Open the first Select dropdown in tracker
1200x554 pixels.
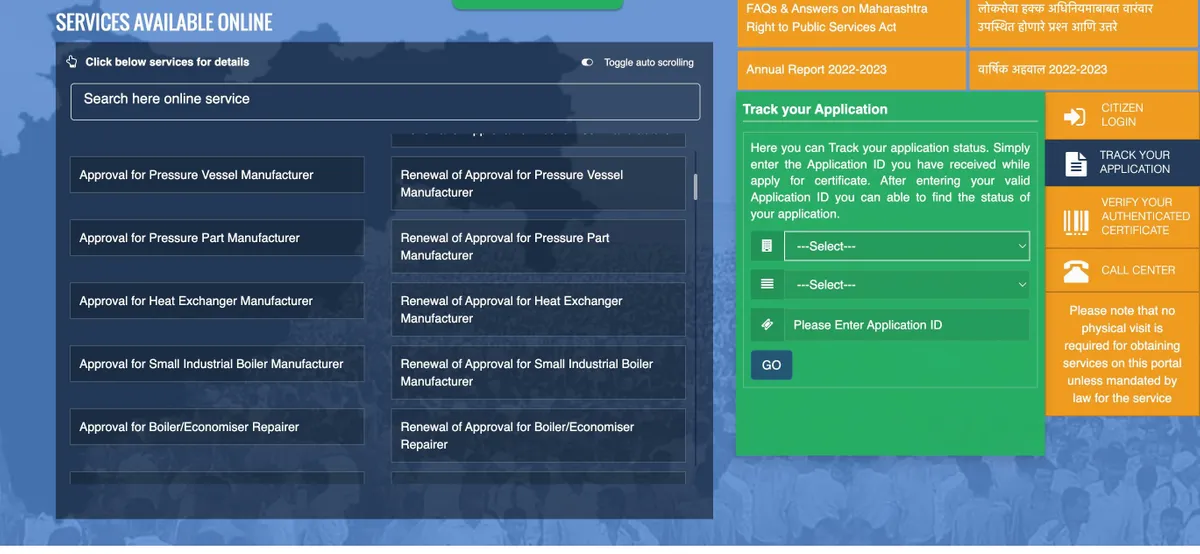[906, 246]
